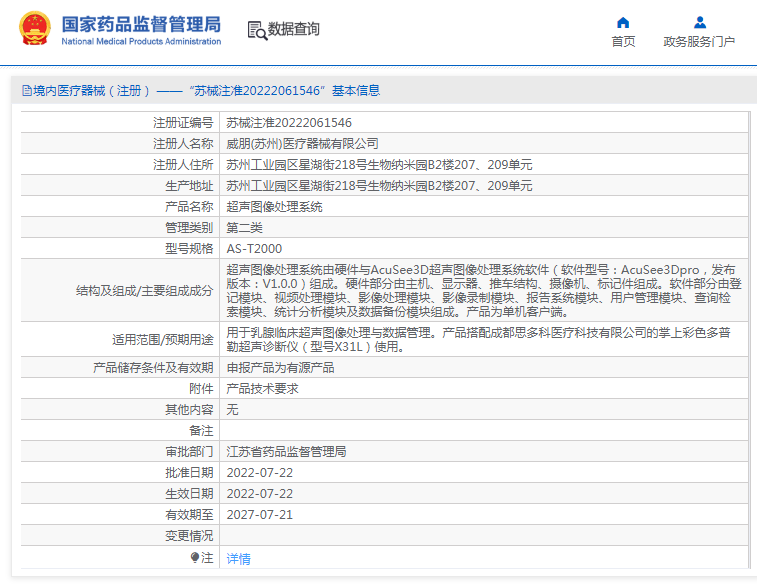Select model specification AS-T2000
This screenshot has width=757, height=586.
tap(254, 249)
